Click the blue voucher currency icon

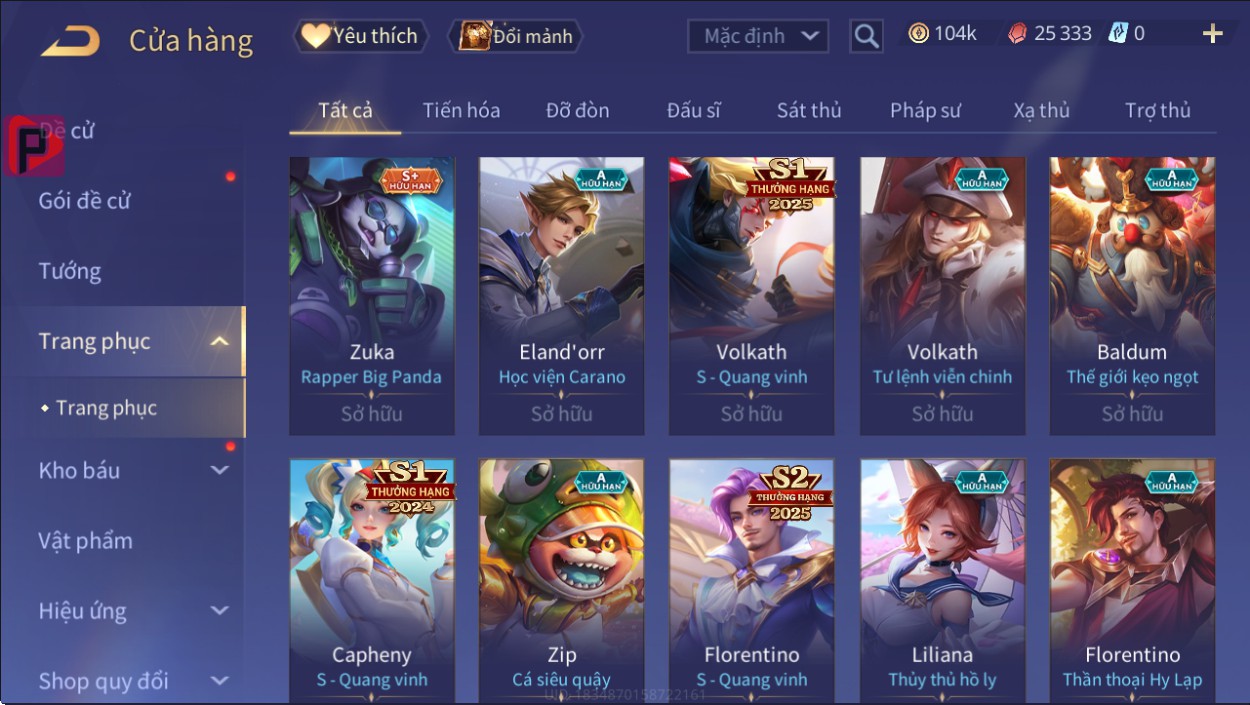pyautogui.click(x=1118, y=33)
